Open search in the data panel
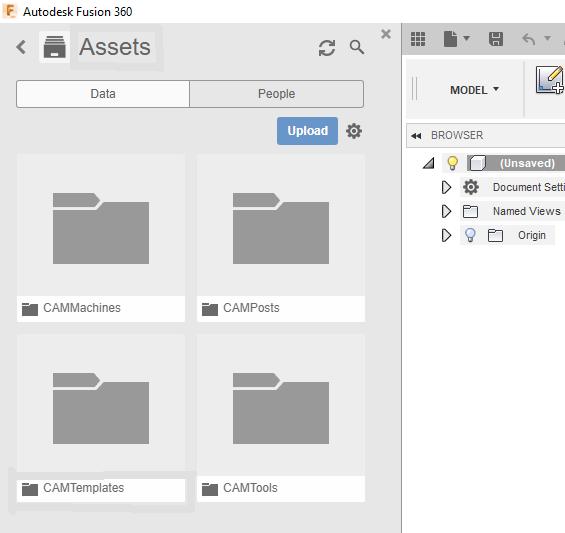This screenshot has height=533, width=565. click(x=357, y=47)
